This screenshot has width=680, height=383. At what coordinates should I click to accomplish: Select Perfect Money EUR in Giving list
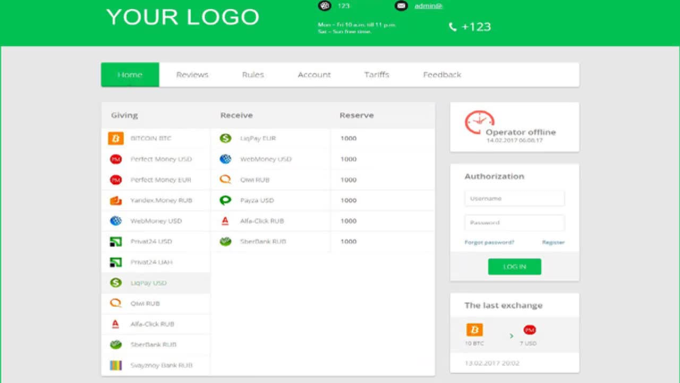160,180
